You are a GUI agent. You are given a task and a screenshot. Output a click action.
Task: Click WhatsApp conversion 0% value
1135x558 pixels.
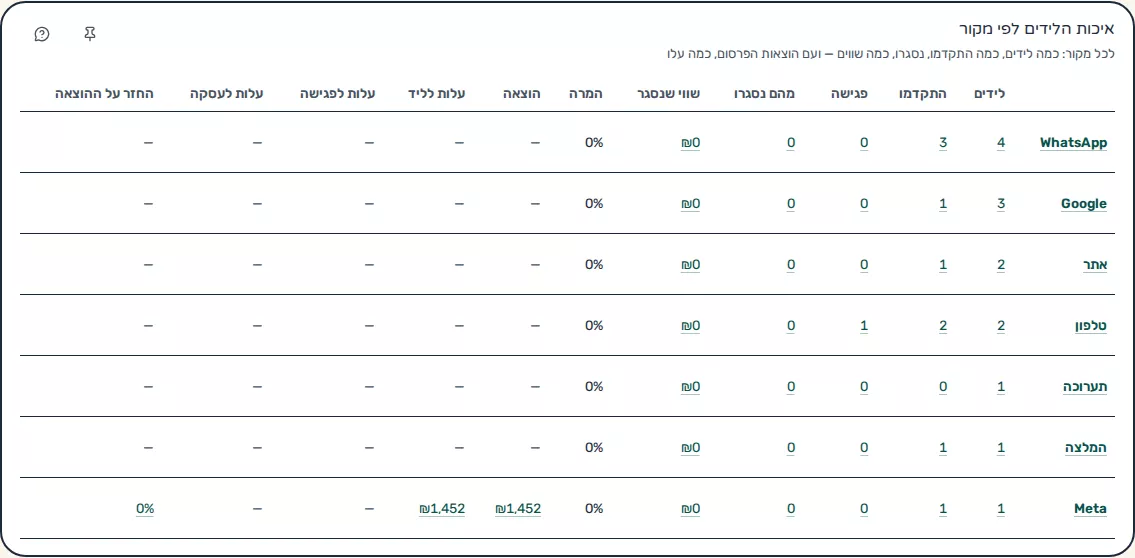tap(594, 143)
